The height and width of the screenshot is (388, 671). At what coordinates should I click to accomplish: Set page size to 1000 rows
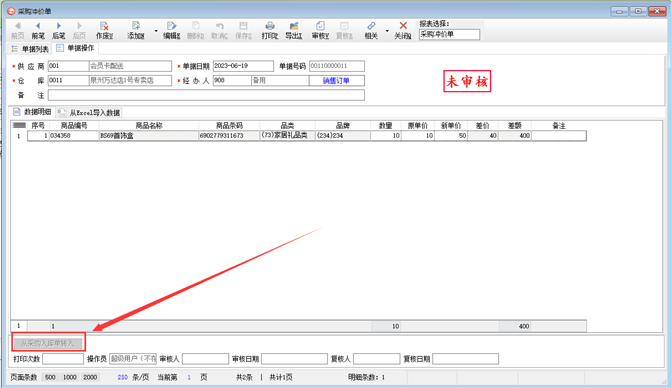coord(70,377)
